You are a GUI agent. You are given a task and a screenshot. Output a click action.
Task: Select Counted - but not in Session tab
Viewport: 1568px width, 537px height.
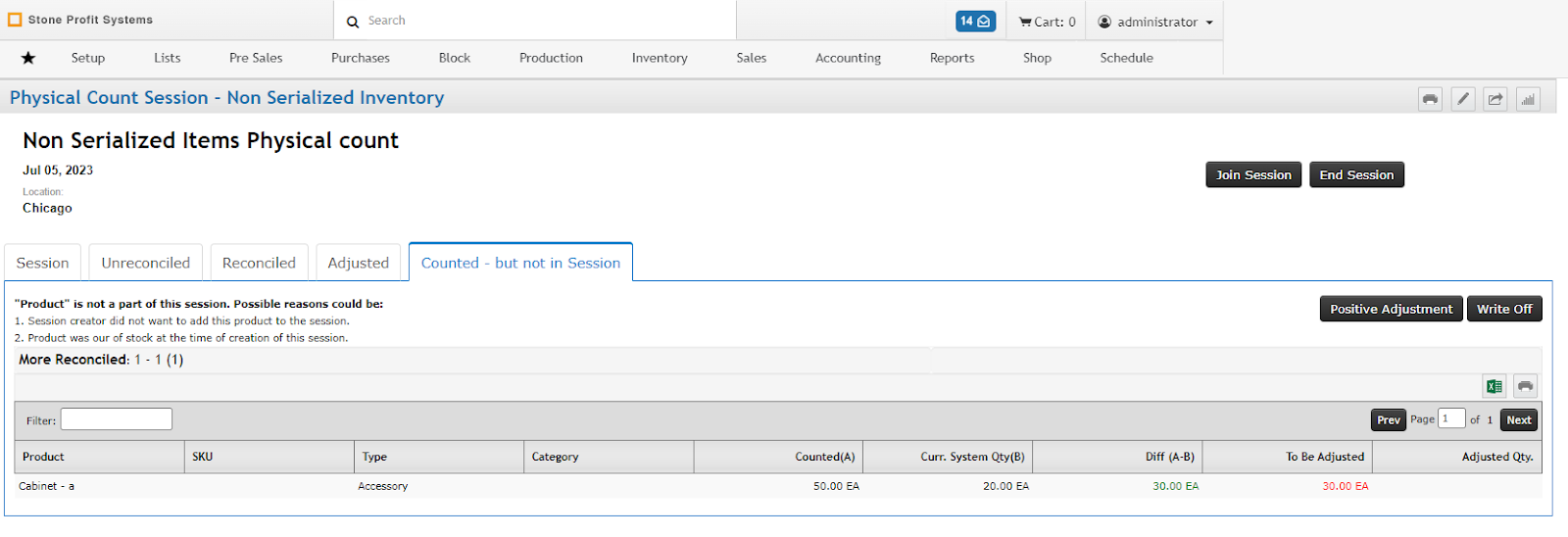tap(520, 263)
